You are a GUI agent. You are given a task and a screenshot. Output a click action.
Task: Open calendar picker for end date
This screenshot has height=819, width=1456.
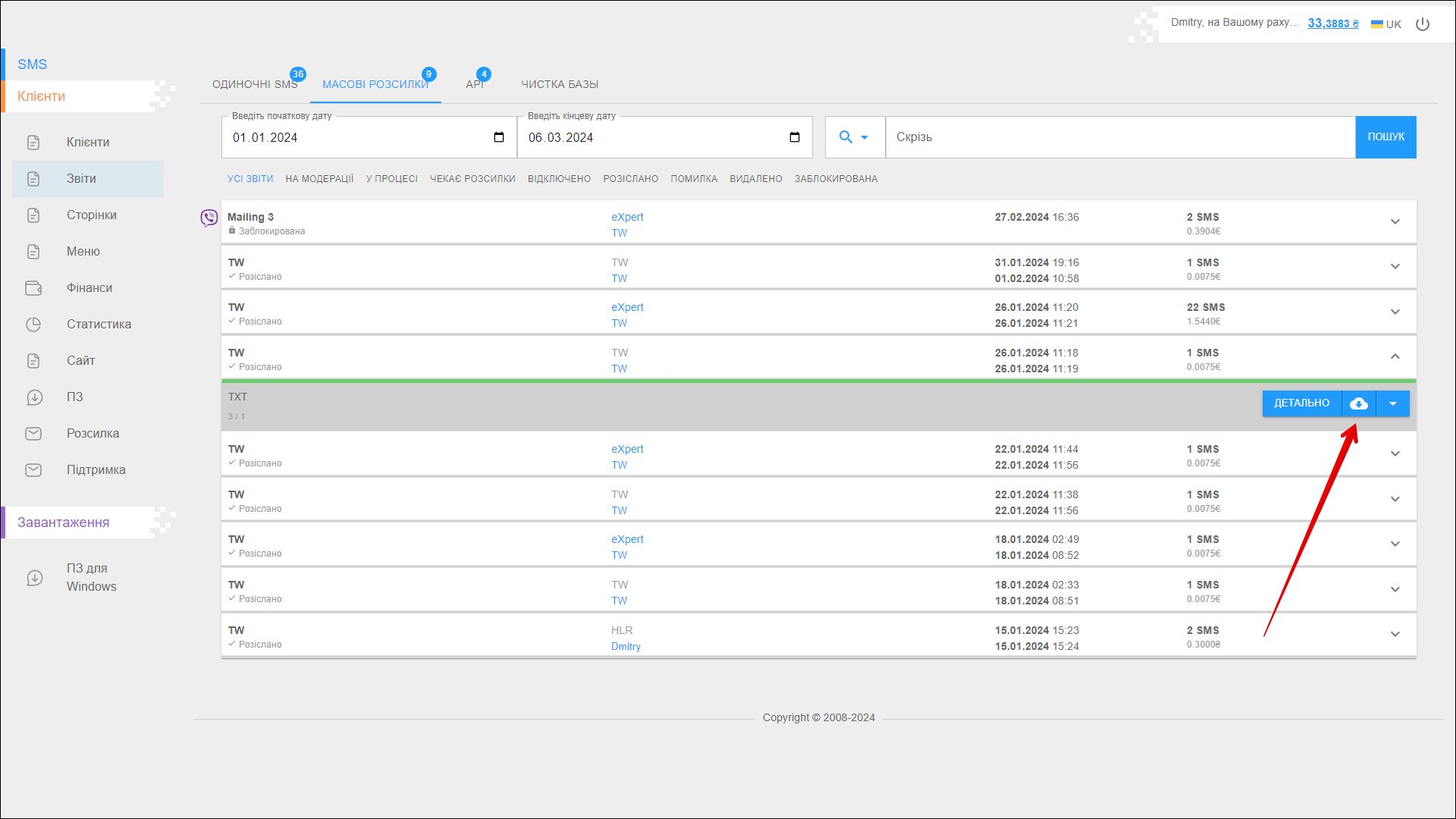794,137
